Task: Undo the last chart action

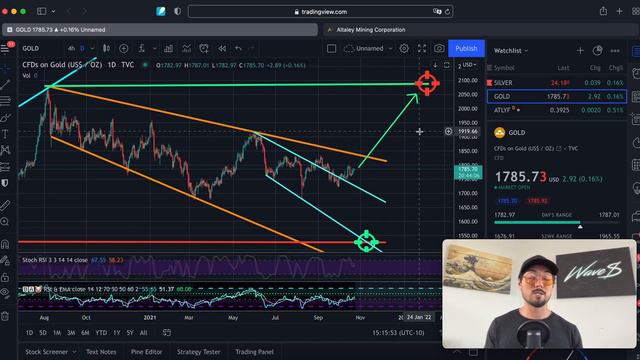Action: pyautogui.click(x=238, y=49)
